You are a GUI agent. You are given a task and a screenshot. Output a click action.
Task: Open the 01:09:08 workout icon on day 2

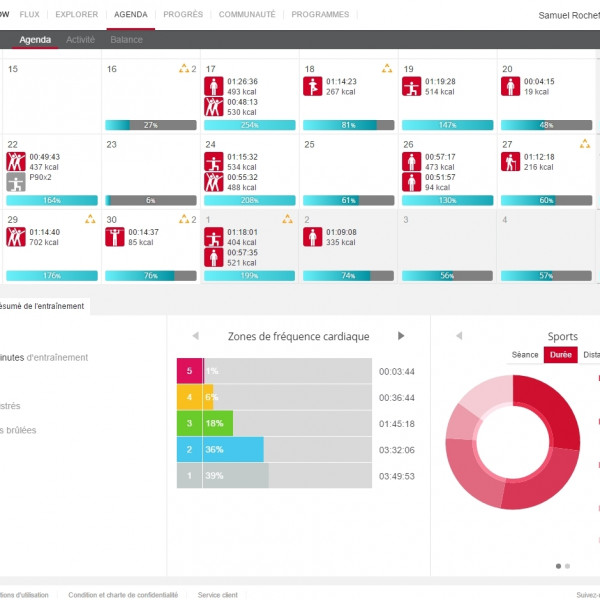(x=312, y=237)
